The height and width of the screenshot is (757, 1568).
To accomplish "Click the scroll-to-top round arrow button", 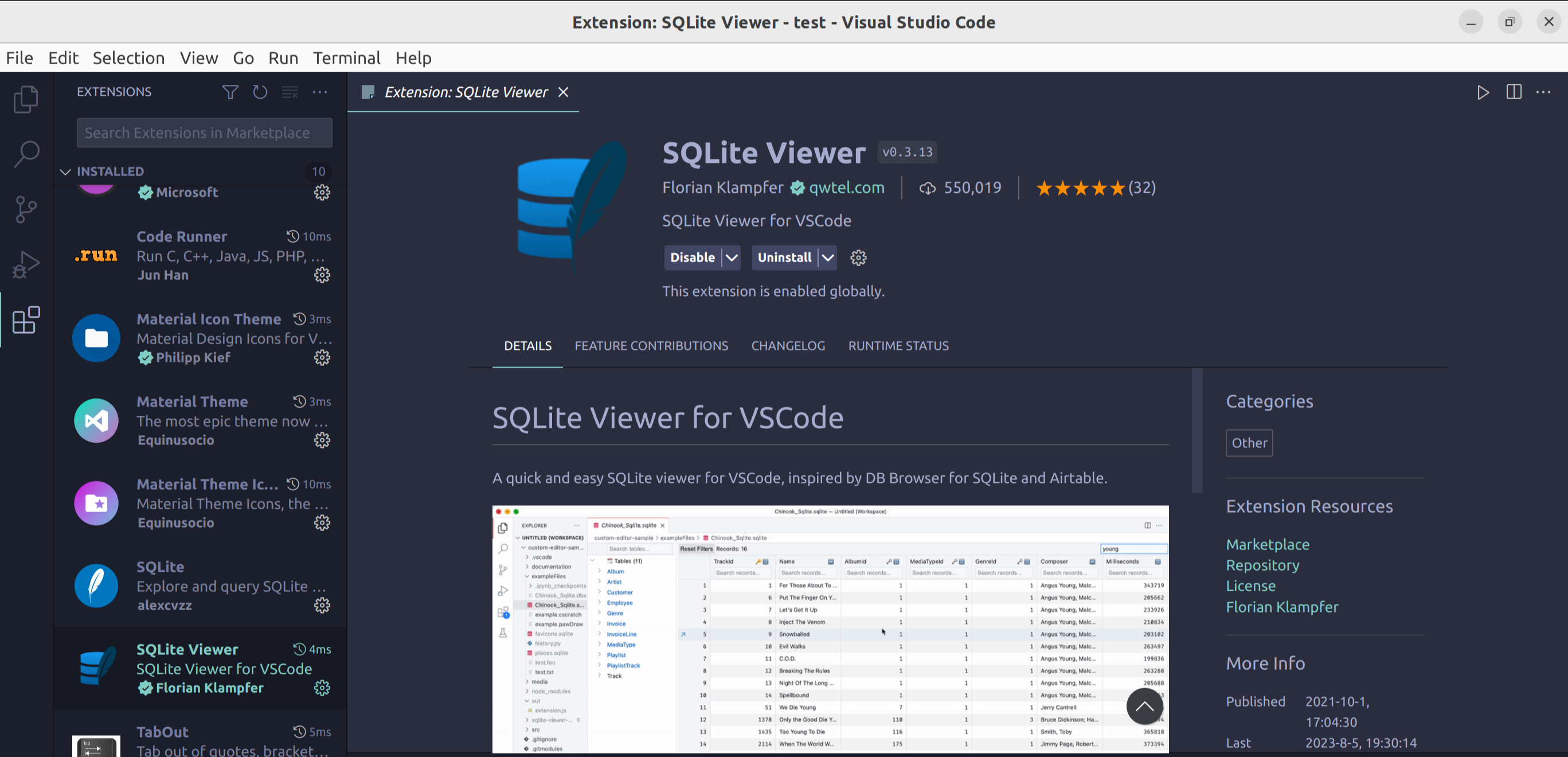I will pos(1144,707).
